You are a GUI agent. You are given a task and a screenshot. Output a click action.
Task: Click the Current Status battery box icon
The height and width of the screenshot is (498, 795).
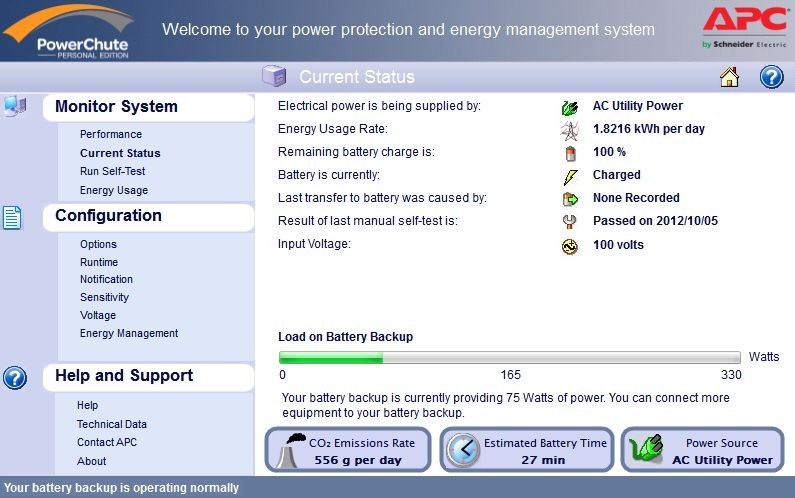click(x=274, y=77)
